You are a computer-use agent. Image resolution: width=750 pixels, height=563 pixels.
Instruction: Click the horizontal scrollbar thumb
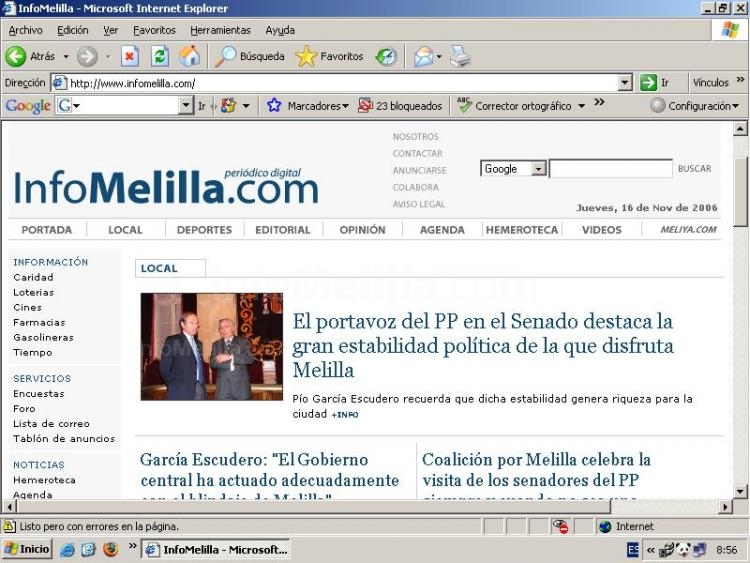click(313, 506)
